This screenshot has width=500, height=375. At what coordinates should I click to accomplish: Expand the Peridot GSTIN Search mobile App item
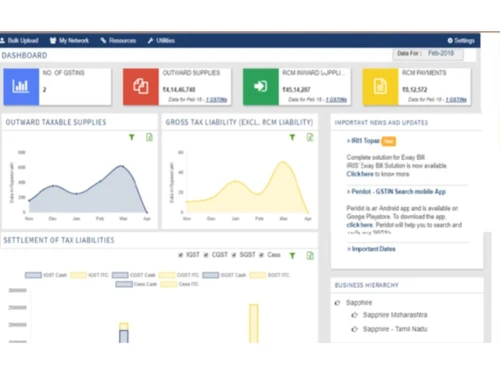(x=396, y=192)
